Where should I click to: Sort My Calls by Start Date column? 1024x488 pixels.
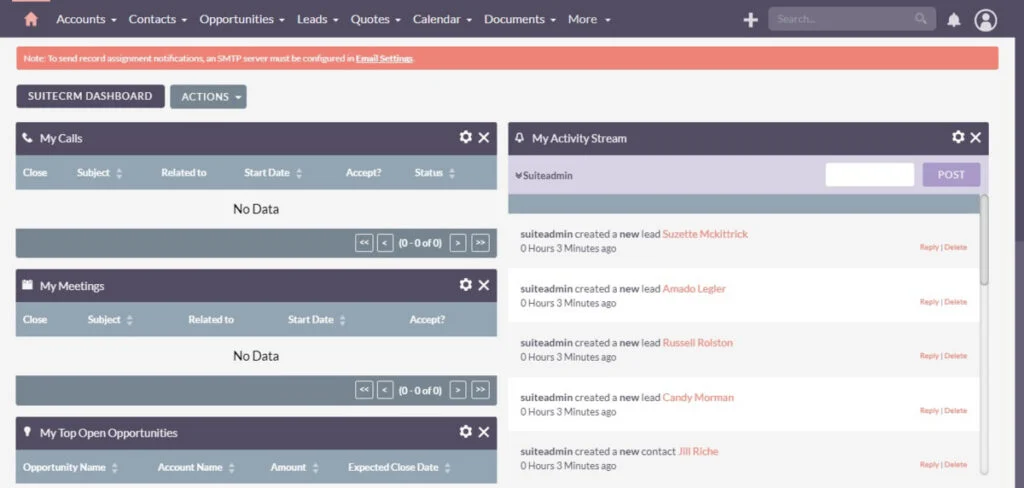point(273,172)
